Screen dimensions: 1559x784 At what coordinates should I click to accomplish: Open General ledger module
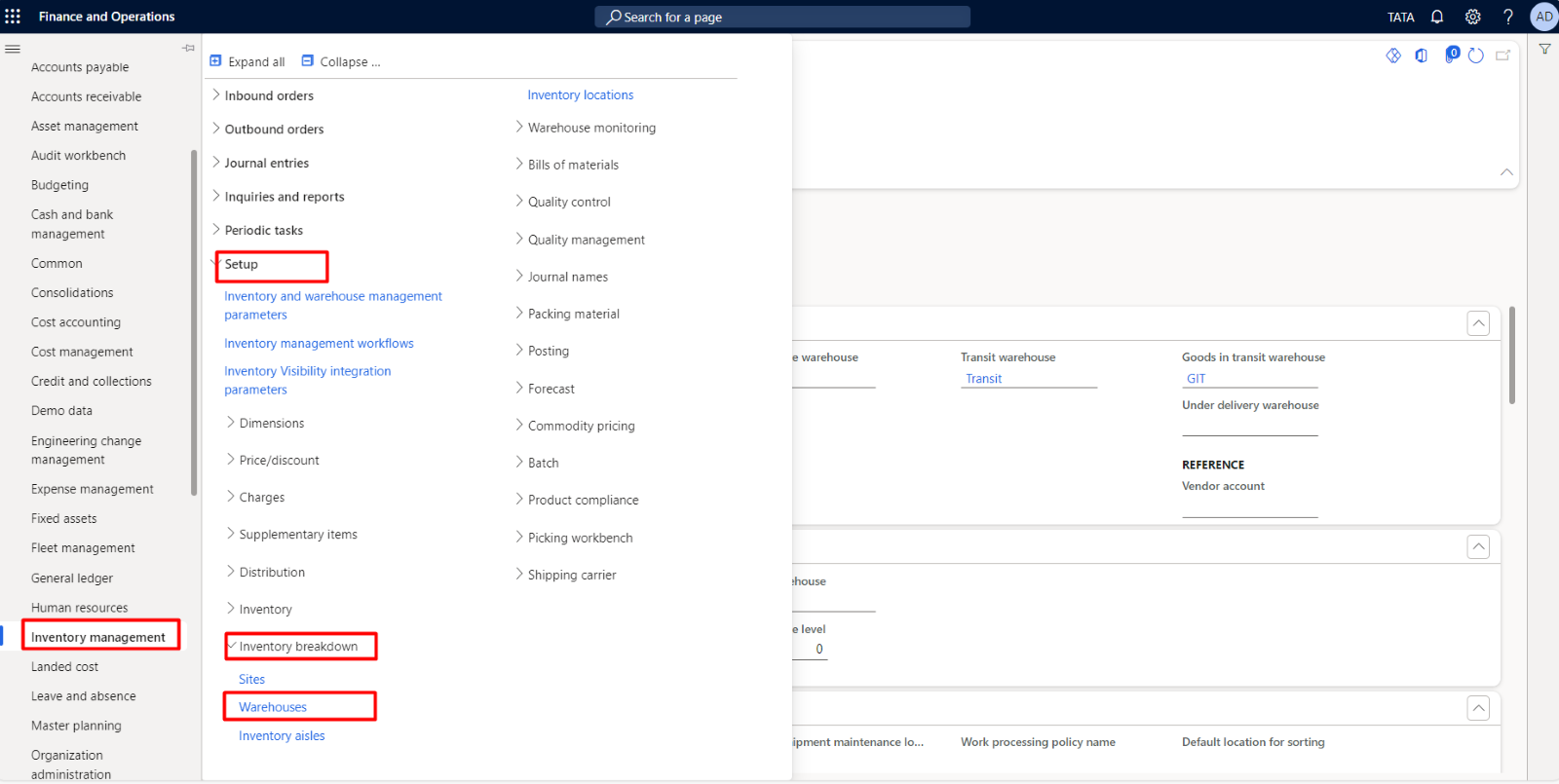click(72, 578)
